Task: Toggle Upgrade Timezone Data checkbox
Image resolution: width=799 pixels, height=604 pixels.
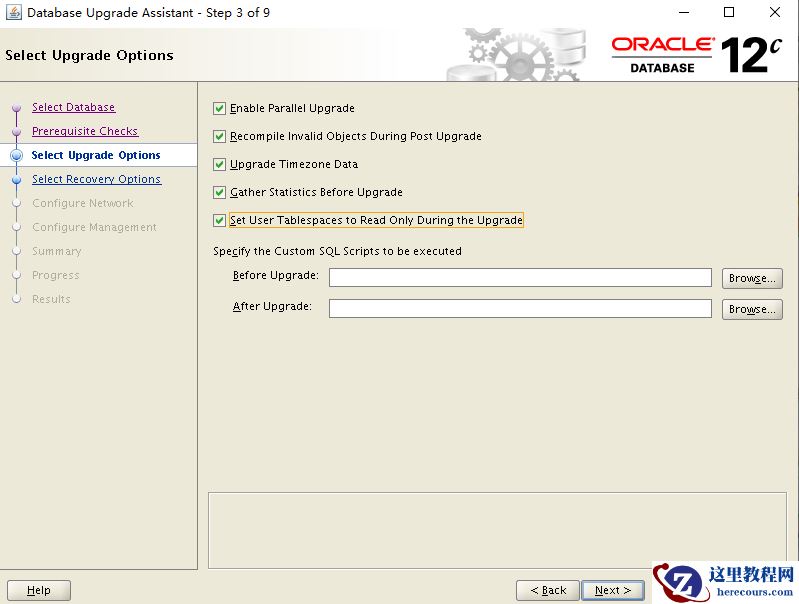Action: (x=219, y=165)
